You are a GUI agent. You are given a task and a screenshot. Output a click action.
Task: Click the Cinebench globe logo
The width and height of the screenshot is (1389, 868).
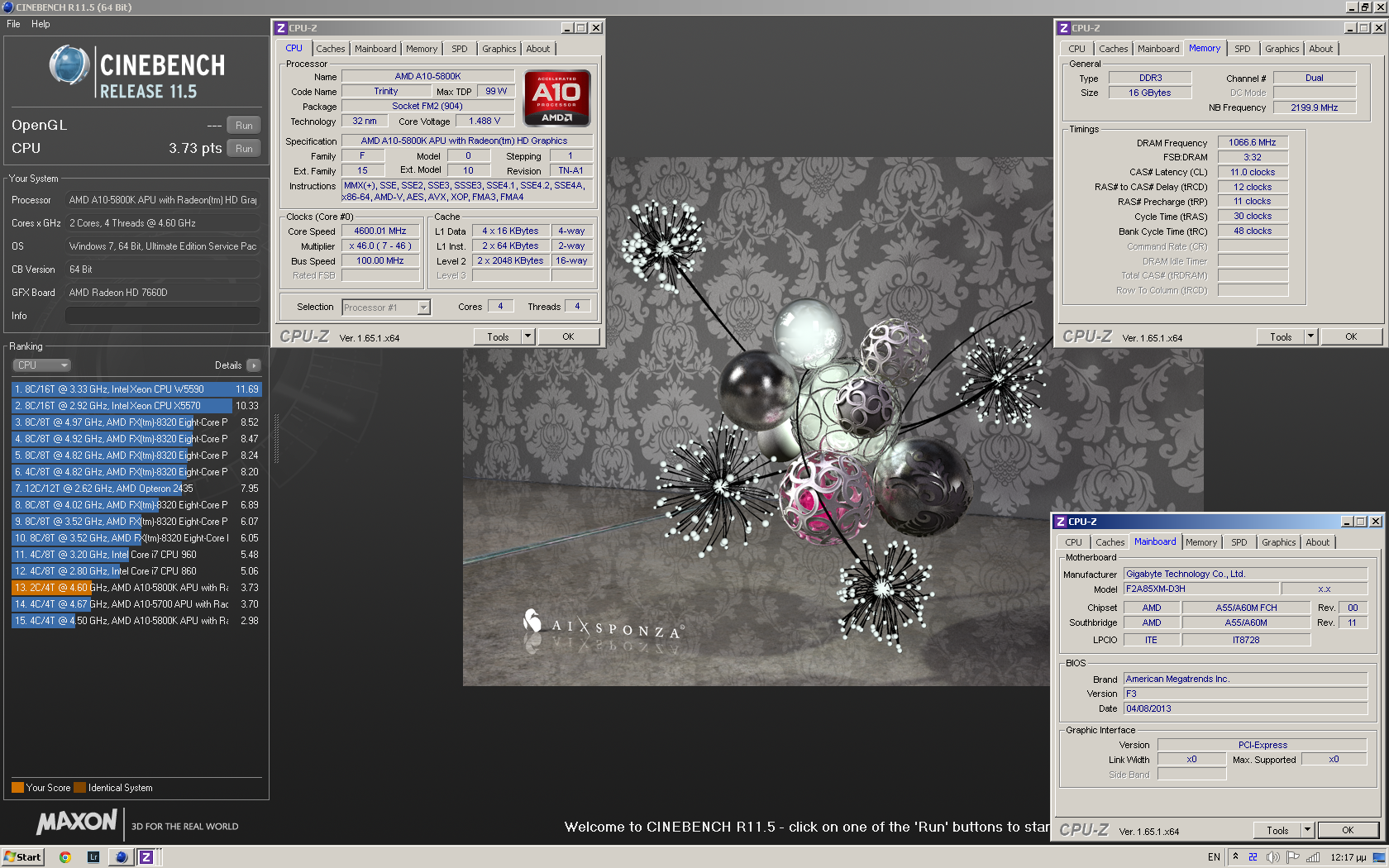(x=69, y=65)
